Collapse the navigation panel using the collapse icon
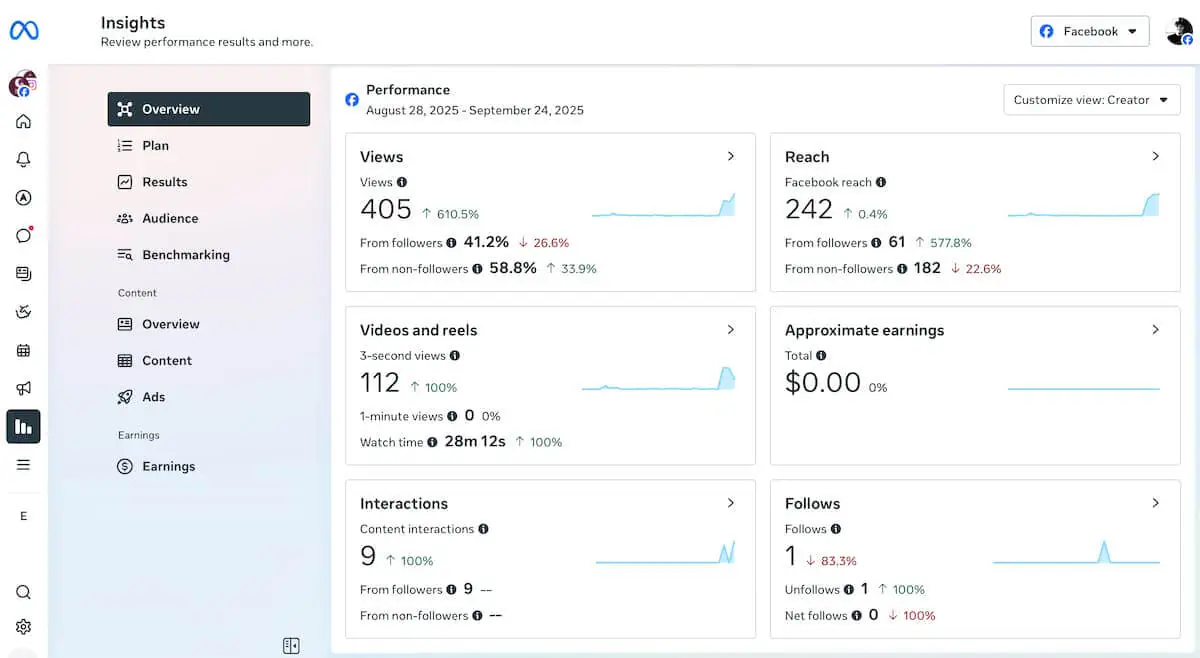 [x=291, y=646]
